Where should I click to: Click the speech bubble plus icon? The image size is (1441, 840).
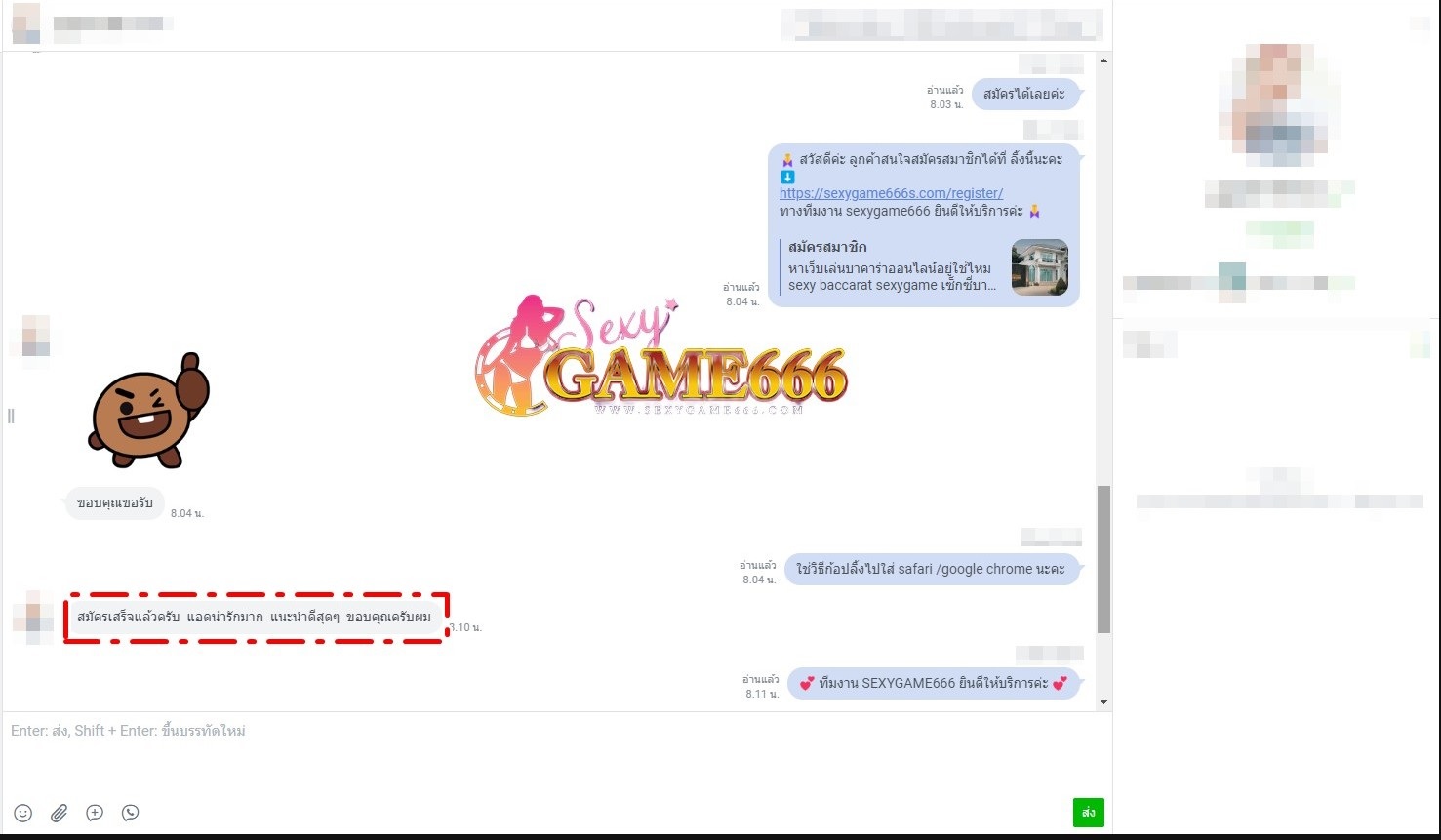point(95,813)
